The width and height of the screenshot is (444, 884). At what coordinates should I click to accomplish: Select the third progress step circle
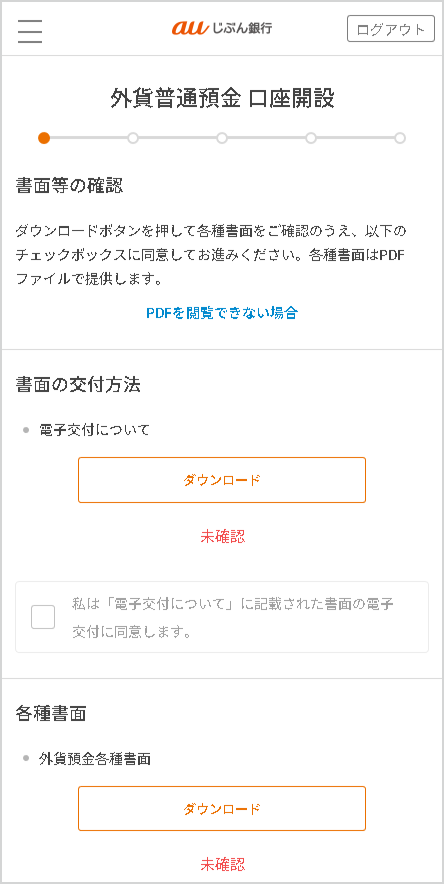pyautogui.click(x=222, y=138)
